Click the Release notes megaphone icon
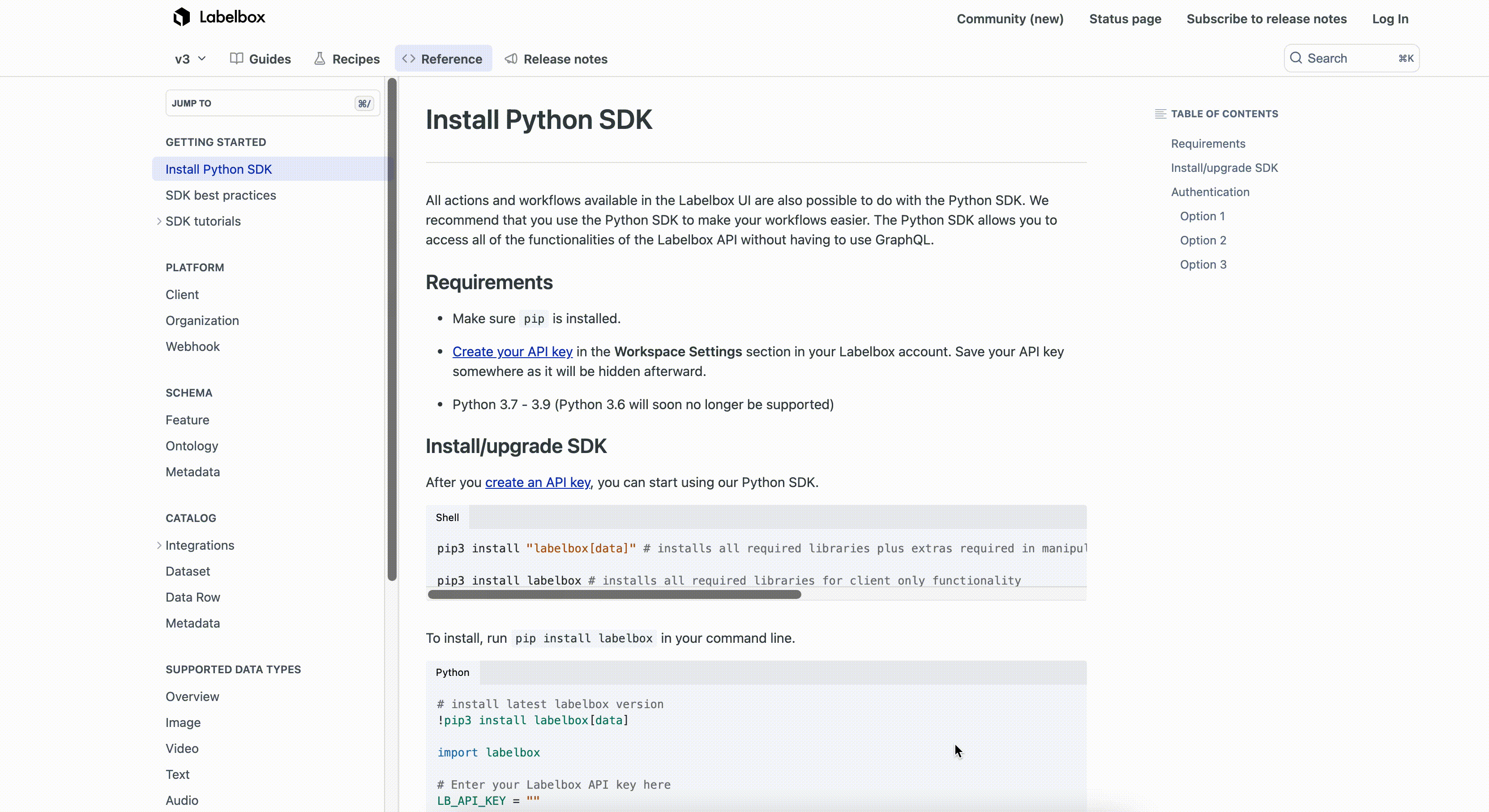The width and height of the screenshot is (1489, 812). (x=511, y=58)
